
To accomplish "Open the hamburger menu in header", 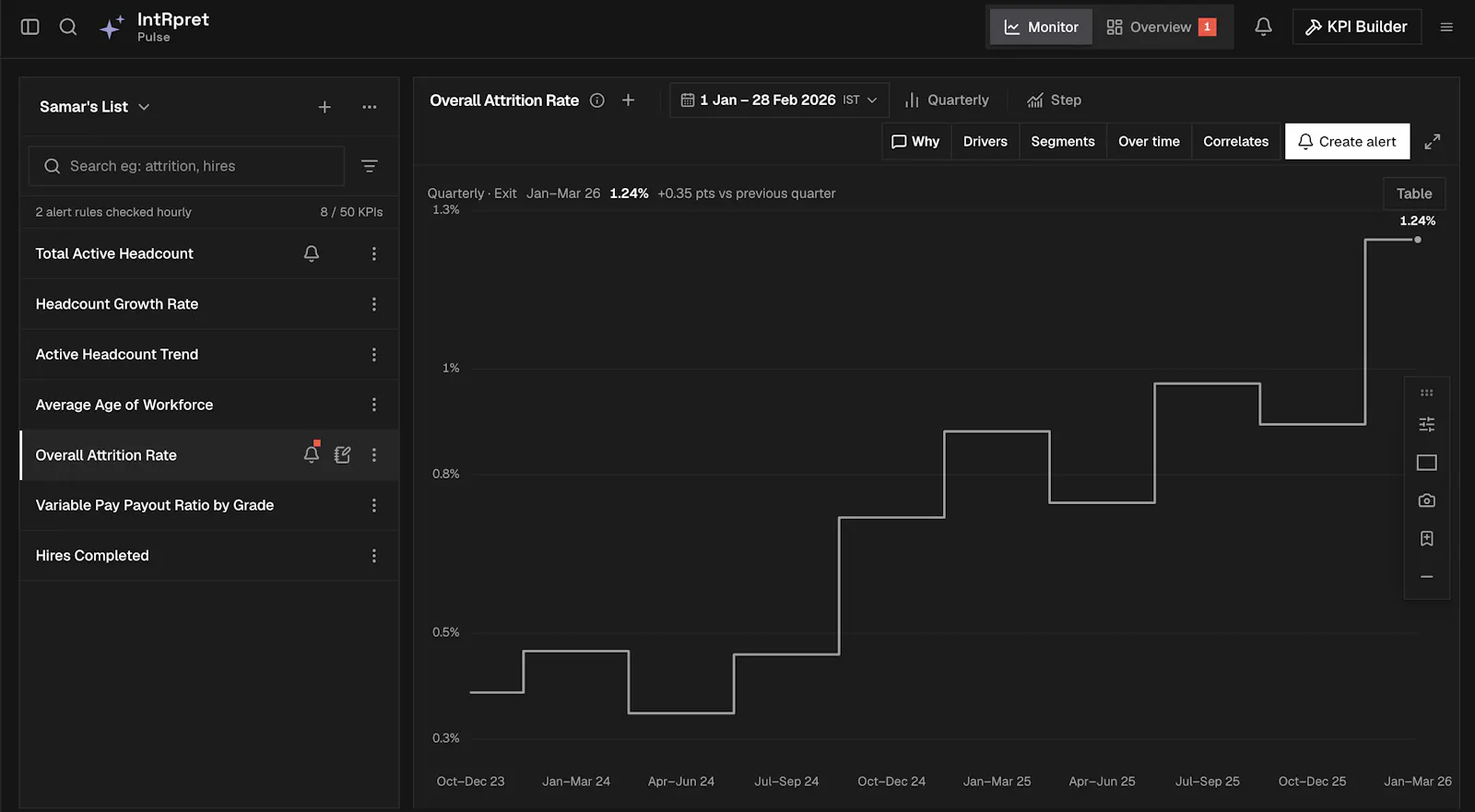I will [1446, 27].
